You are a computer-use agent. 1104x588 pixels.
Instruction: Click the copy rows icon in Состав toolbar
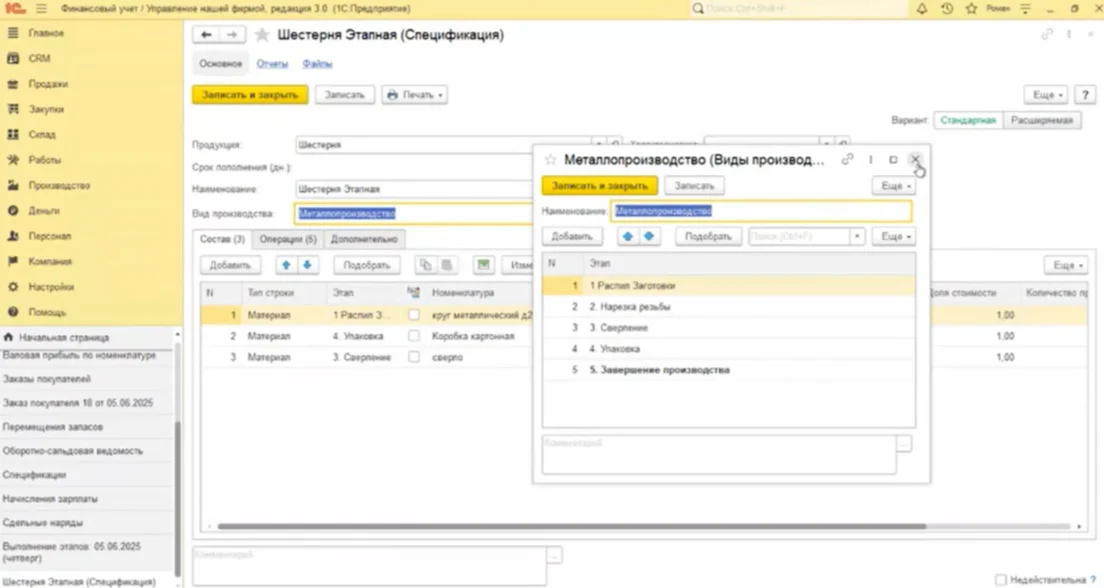click(425, 265)
